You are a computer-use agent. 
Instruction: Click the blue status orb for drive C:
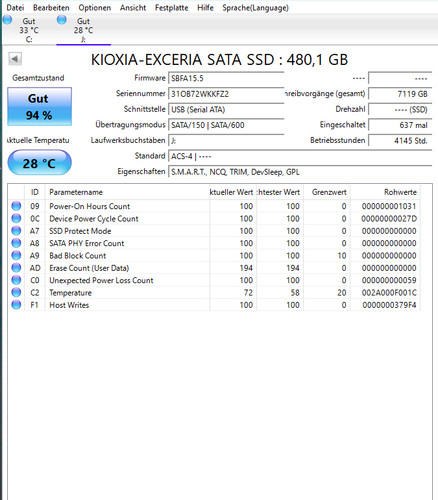point(7,20)
